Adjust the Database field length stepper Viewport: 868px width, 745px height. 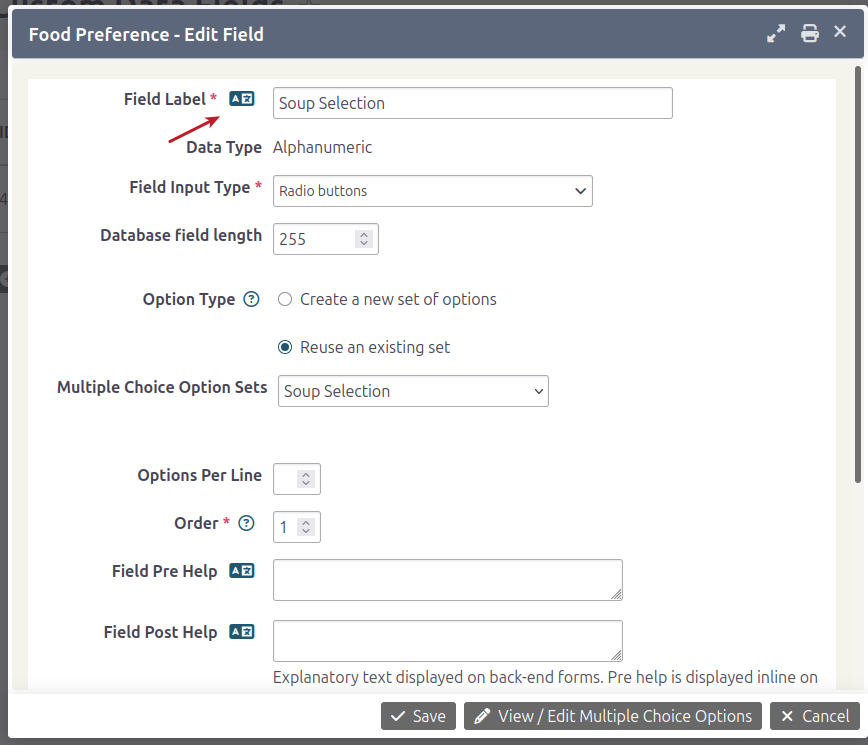pyautogui.click(x=364, y=239)
